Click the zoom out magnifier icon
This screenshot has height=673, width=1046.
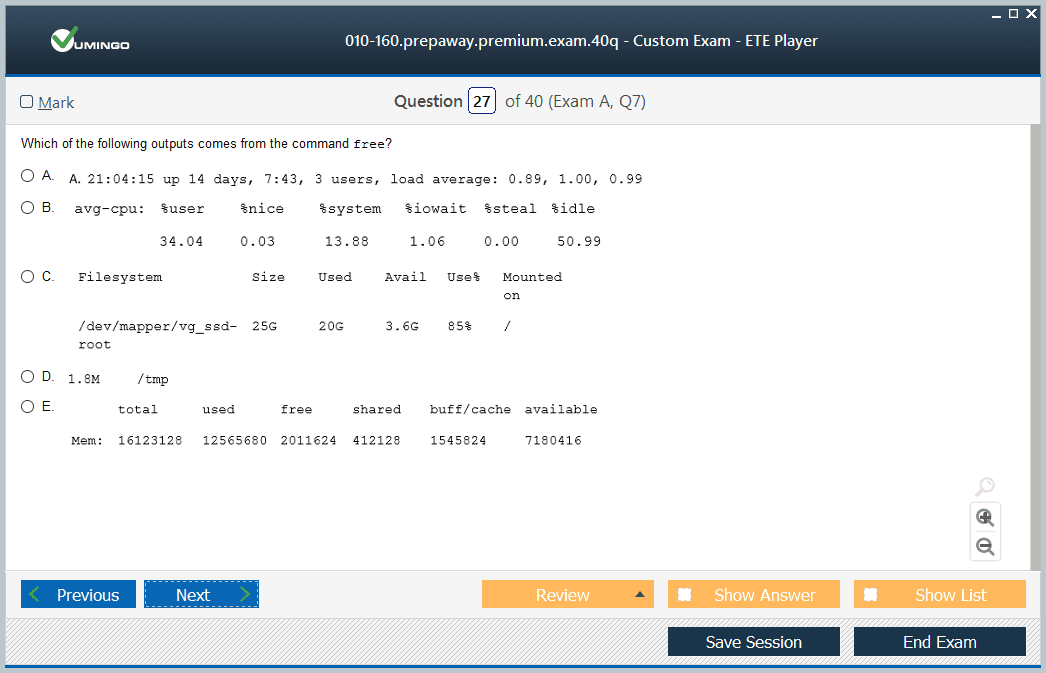(985, 546)
